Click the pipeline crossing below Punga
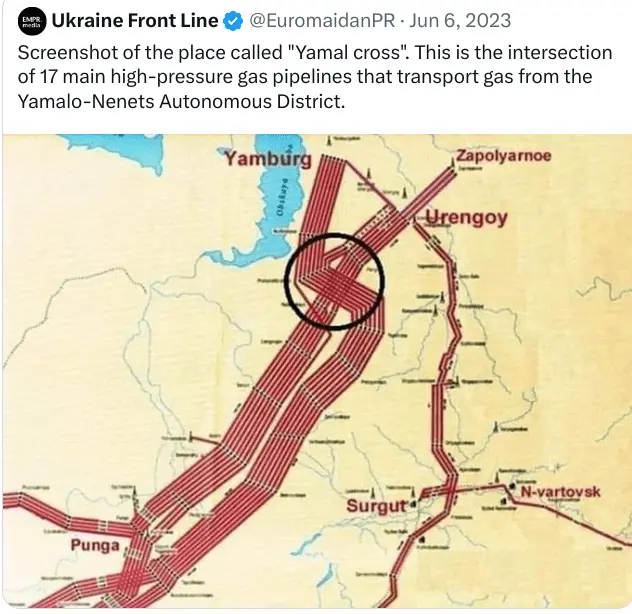The image size is (632, 614). pyautogui.click(x=131, y=581)
